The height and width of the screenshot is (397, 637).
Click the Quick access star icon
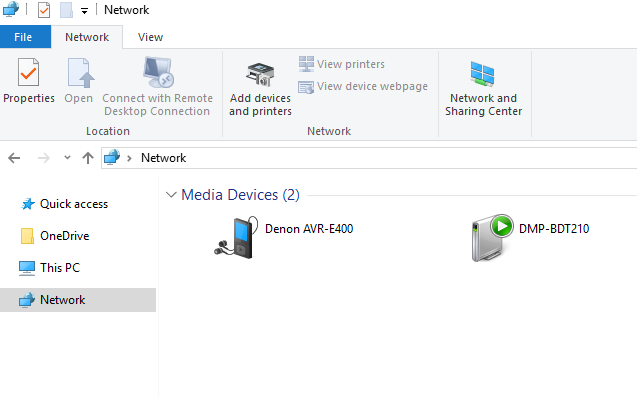(28, 204)
